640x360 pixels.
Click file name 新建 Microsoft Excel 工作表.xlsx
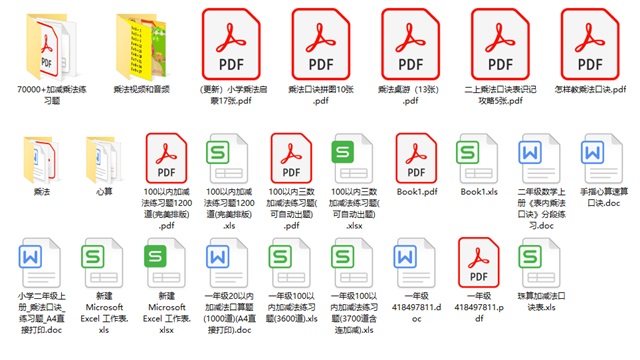coord(166,313)
